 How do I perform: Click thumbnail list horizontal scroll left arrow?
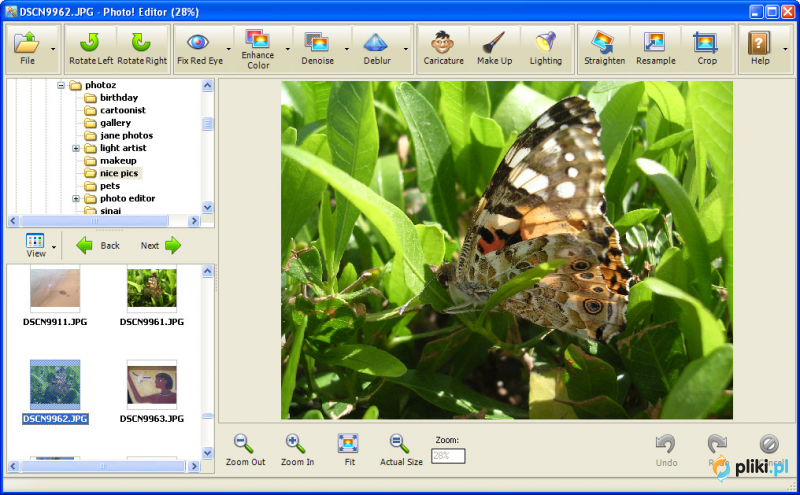point(13,466)
